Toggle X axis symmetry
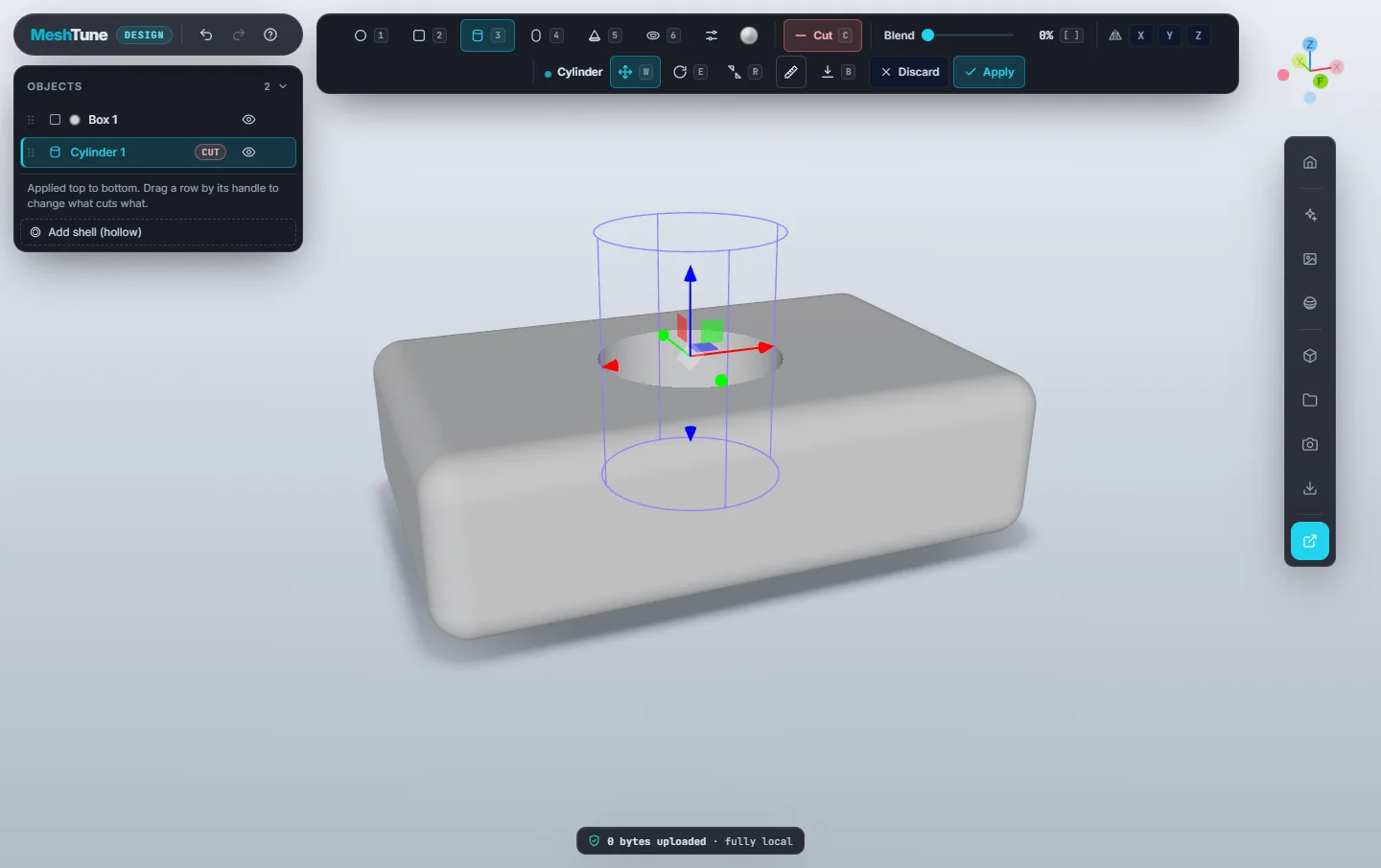The height and width of the screenshot is (868, 1381). [x=1141, y=35]
